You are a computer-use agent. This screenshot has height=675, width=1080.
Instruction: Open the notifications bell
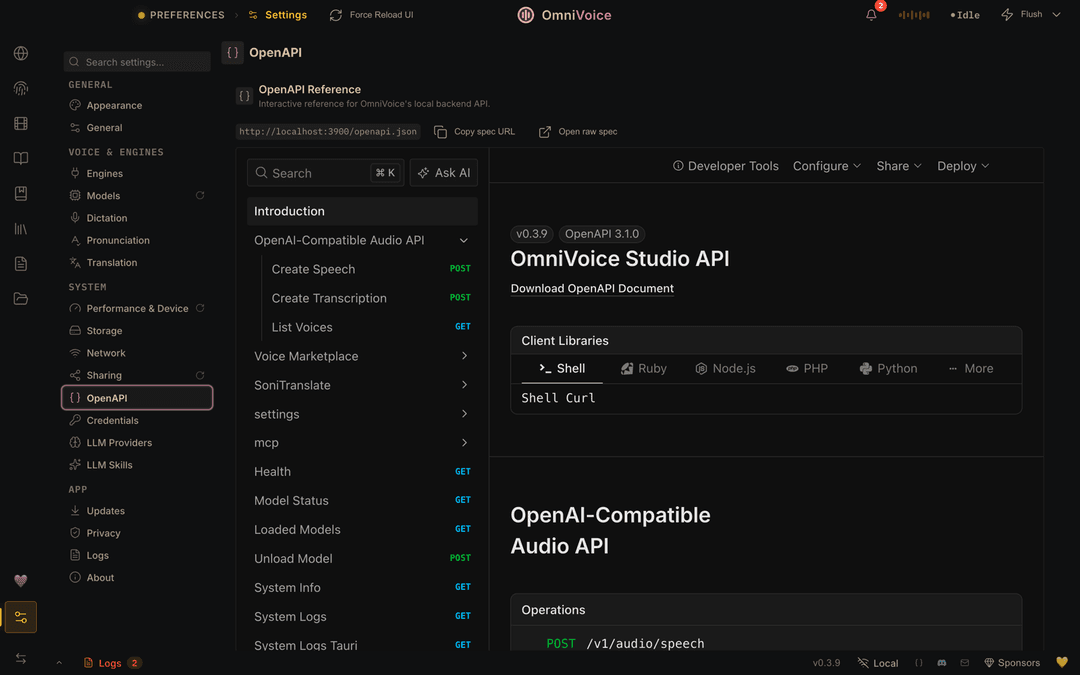tap(871, 14)
